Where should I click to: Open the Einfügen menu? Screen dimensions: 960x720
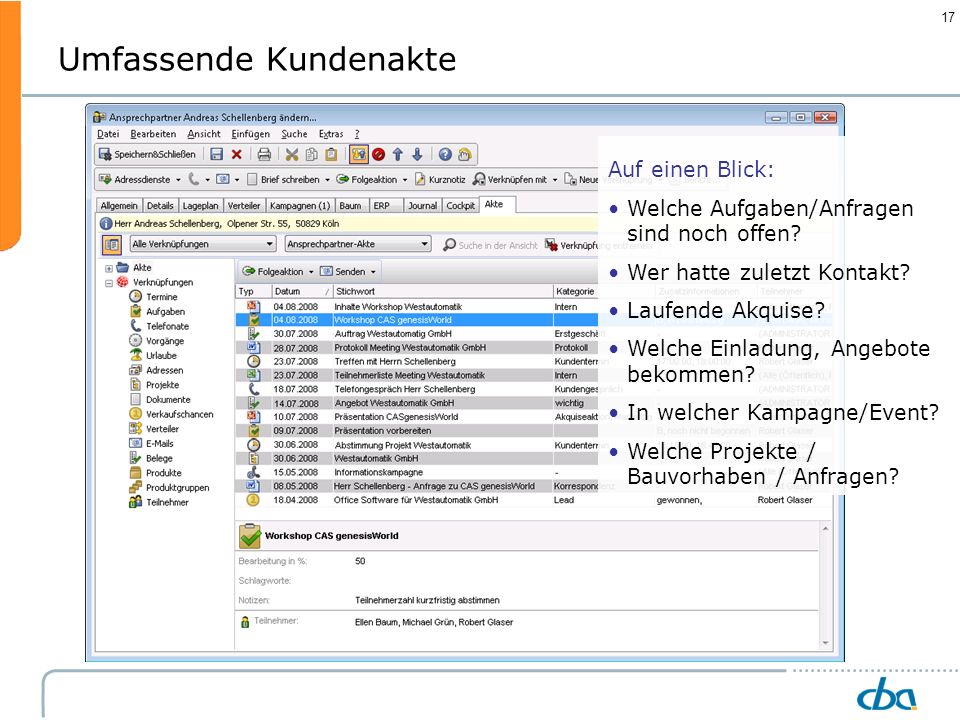point(250,134)
